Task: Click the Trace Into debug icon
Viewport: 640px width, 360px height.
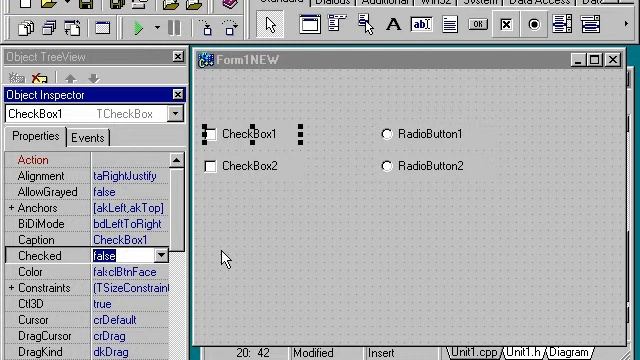Action: tap(207, 28)
